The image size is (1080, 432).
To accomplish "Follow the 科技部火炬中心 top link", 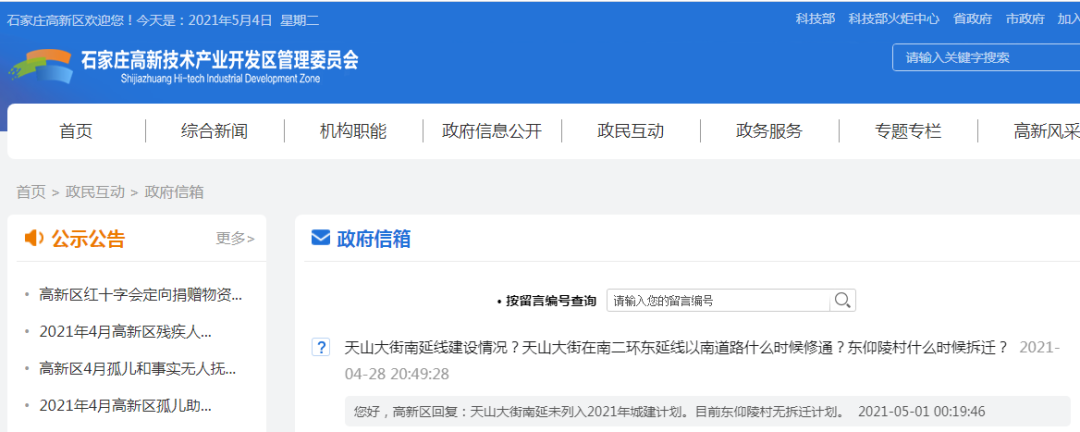I will [894, 19].
